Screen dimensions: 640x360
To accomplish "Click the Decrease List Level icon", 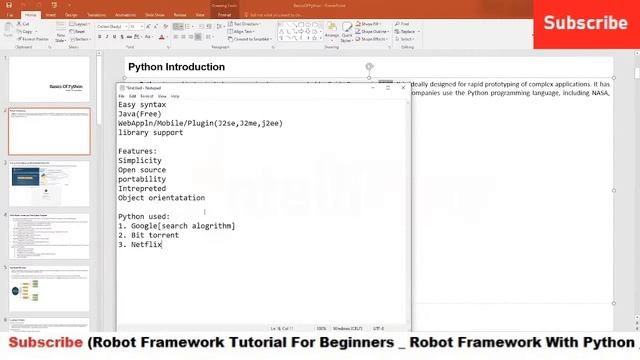I will tap(202, 27).
